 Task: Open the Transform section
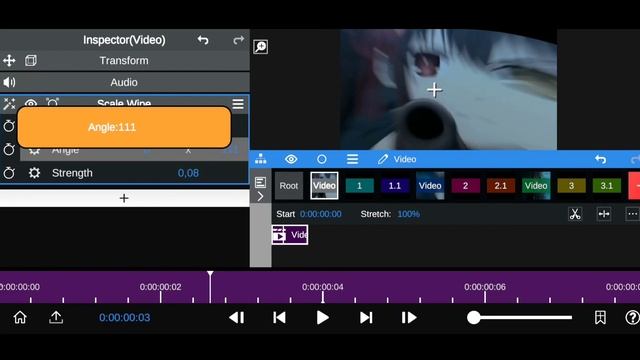[124, 61]
